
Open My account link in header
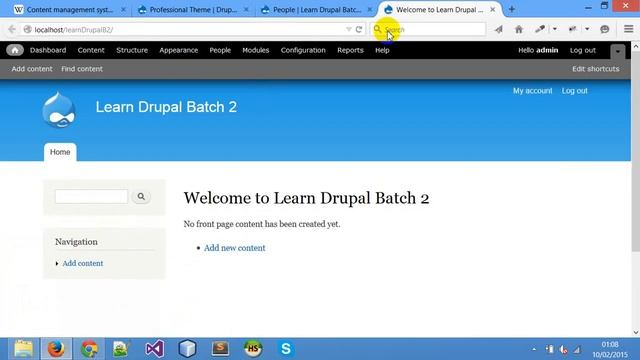pyautogui.click(x=532, y=91)
